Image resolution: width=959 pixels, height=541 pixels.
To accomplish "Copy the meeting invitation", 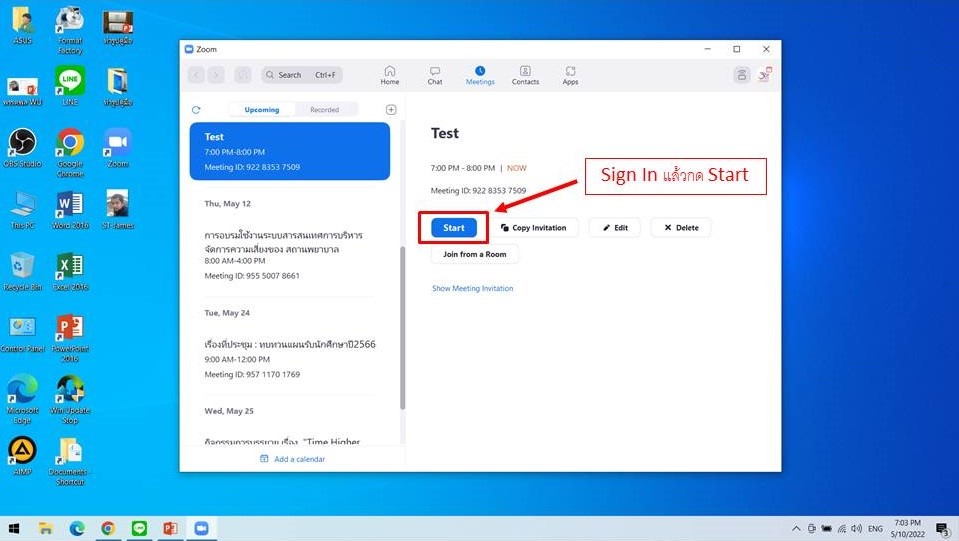I will click(x=534, y=227).
